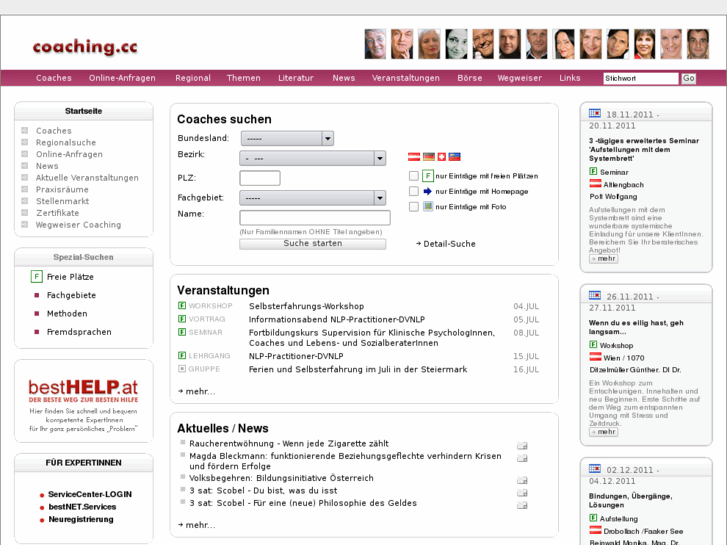Open Selbsterfahrungs-Workshop event
The height and width of the screenshot is (545, 727).
tap(306, 306)
